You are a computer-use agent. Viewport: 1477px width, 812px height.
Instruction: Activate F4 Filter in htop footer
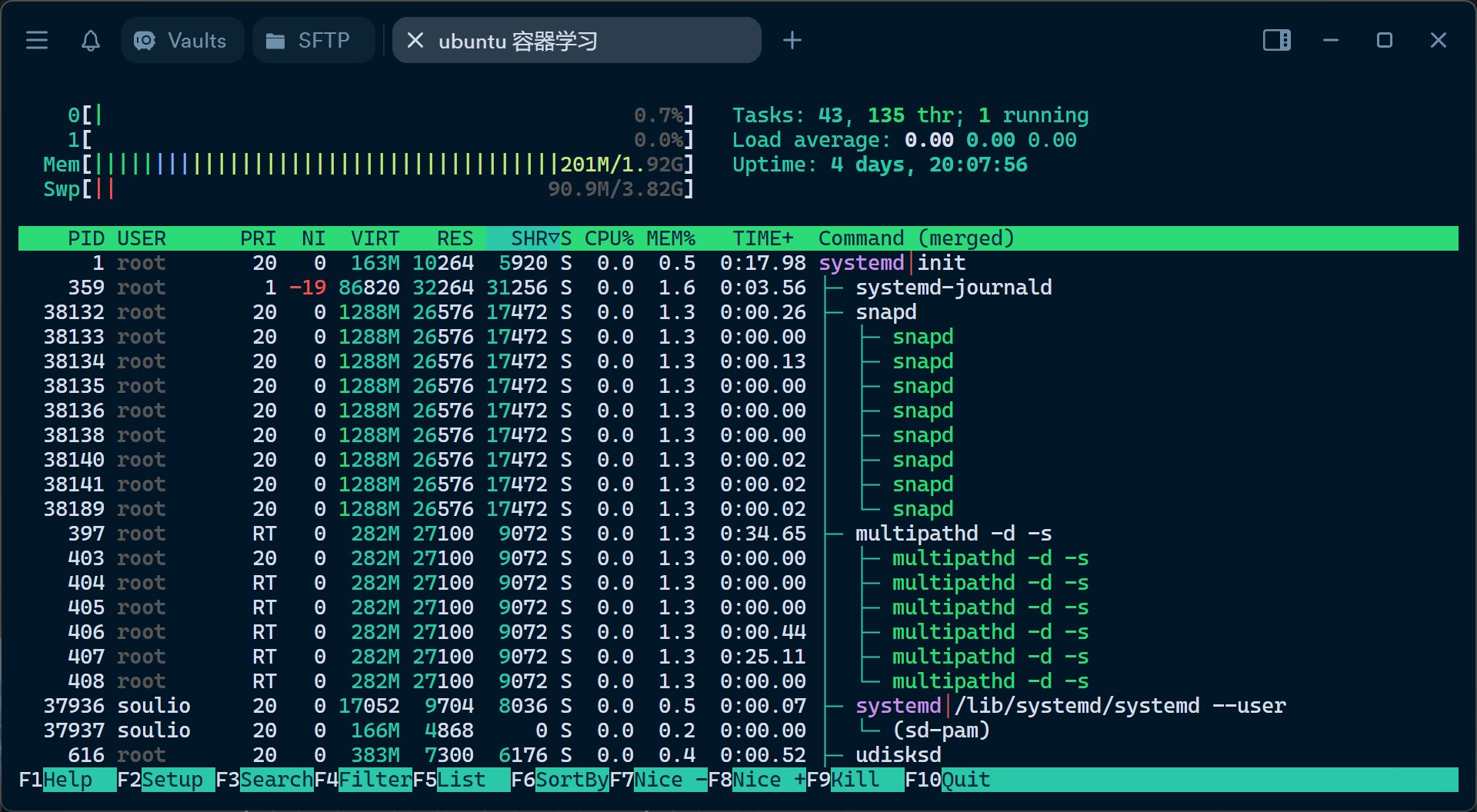point(363,780)
